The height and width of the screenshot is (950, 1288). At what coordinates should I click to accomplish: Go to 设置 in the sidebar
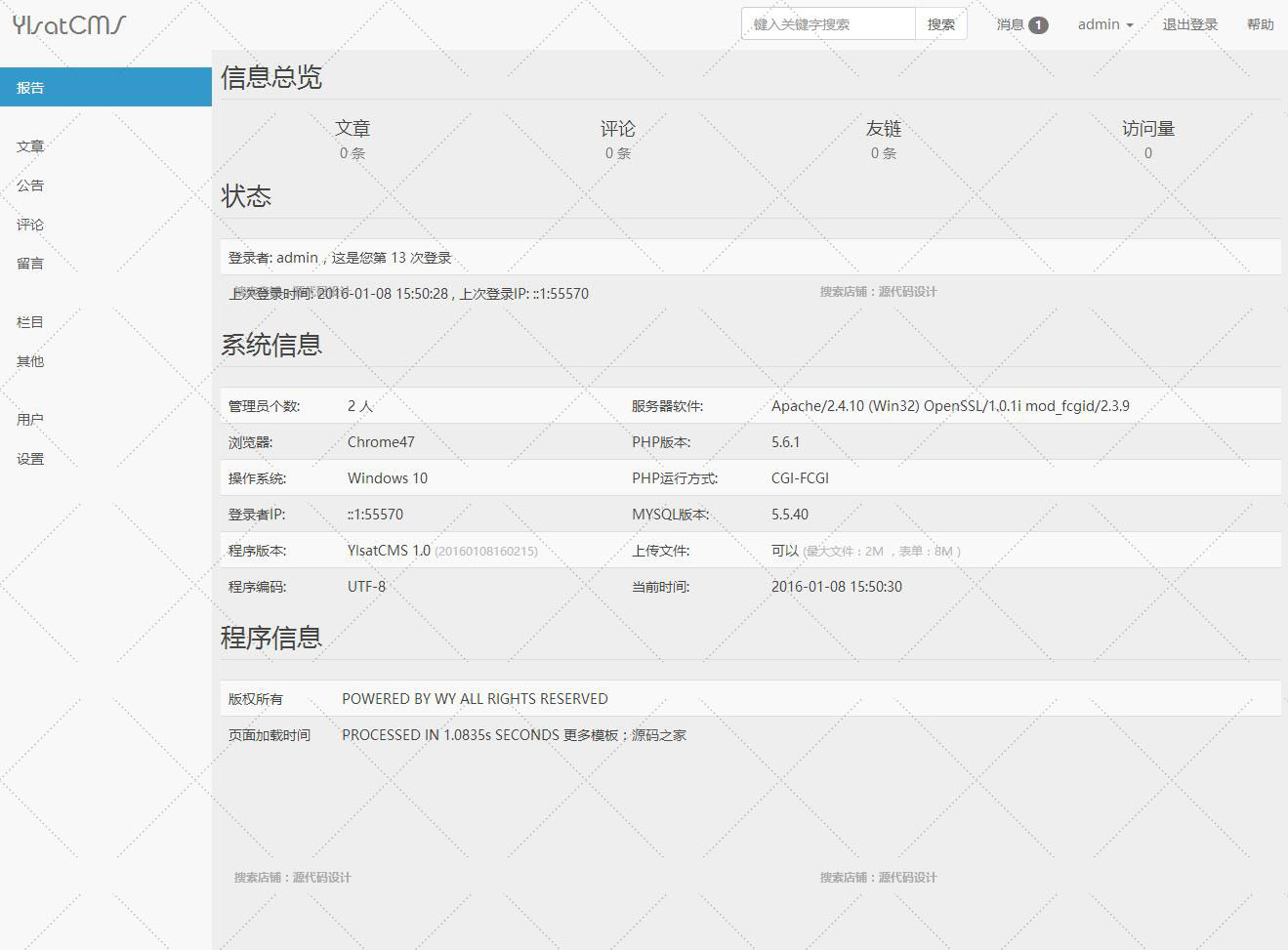[30, 458]
